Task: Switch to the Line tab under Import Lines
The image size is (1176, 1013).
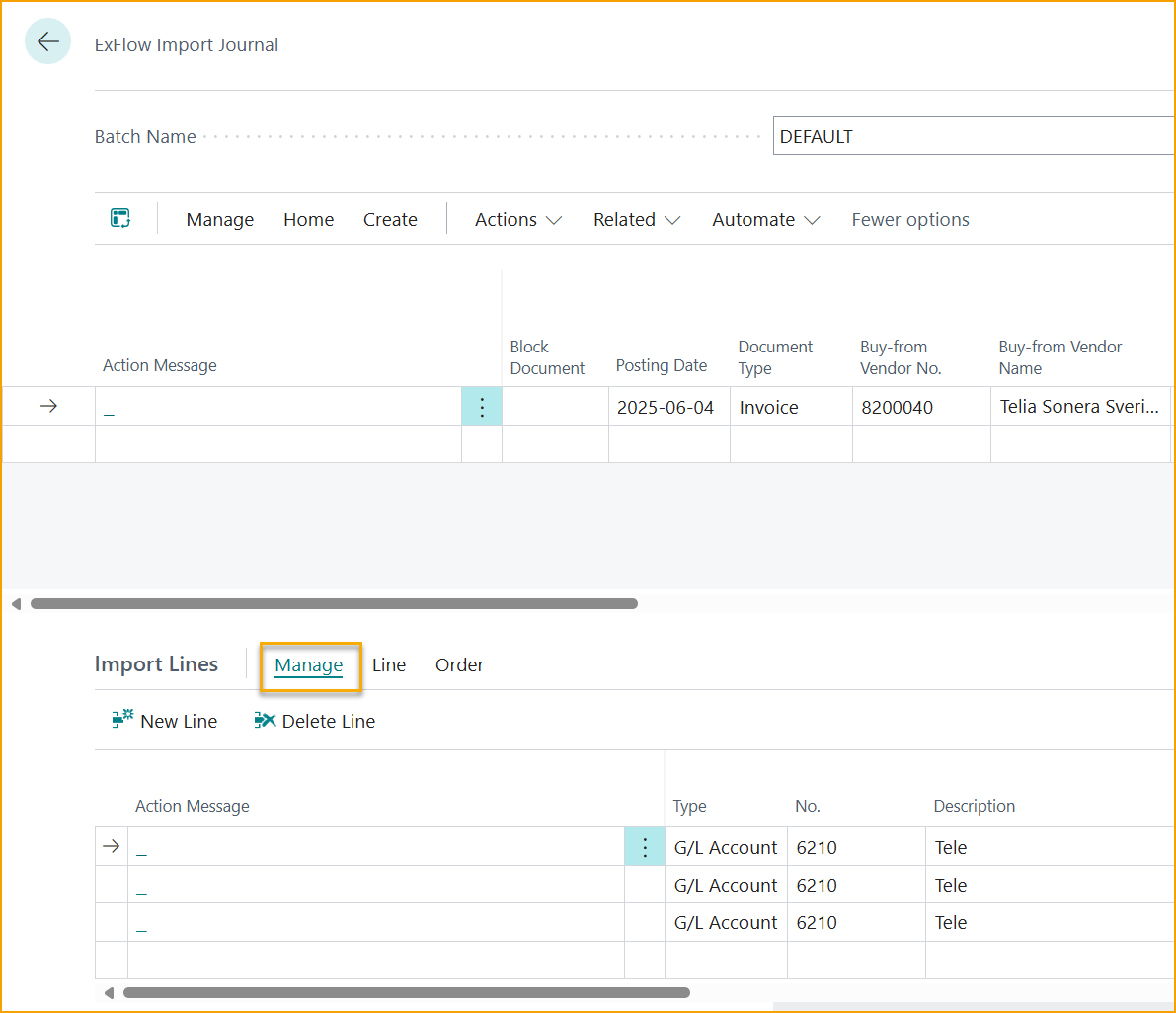Action: [x=389, y=664]
